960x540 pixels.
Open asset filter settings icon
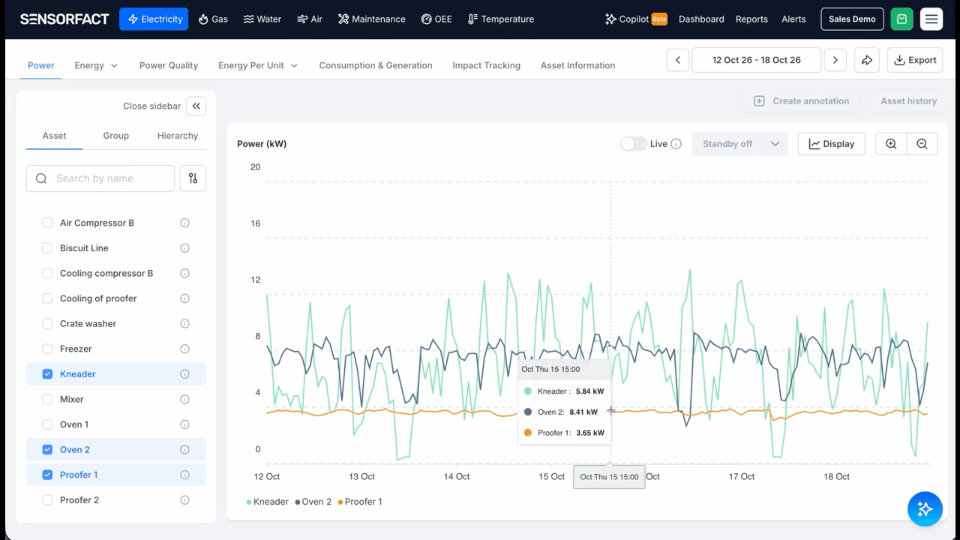pos(193,178)
